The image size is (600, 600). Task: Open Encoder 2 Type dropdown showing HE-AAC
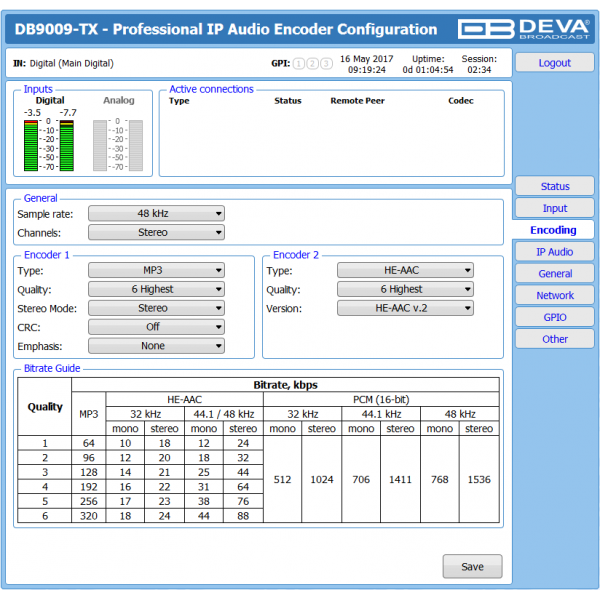[x=405, y=270]
